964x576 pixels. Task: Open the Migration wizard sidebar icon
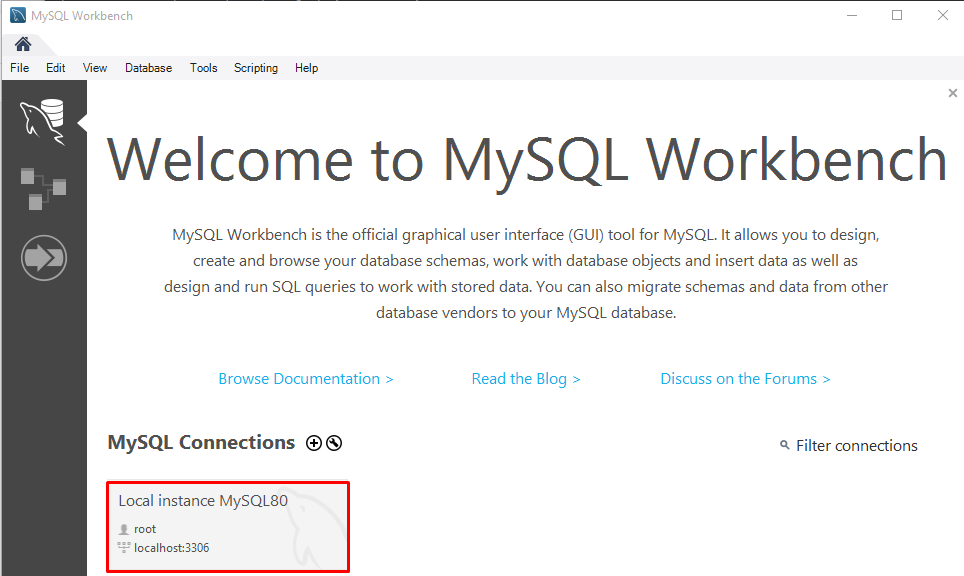click(44, 258)
